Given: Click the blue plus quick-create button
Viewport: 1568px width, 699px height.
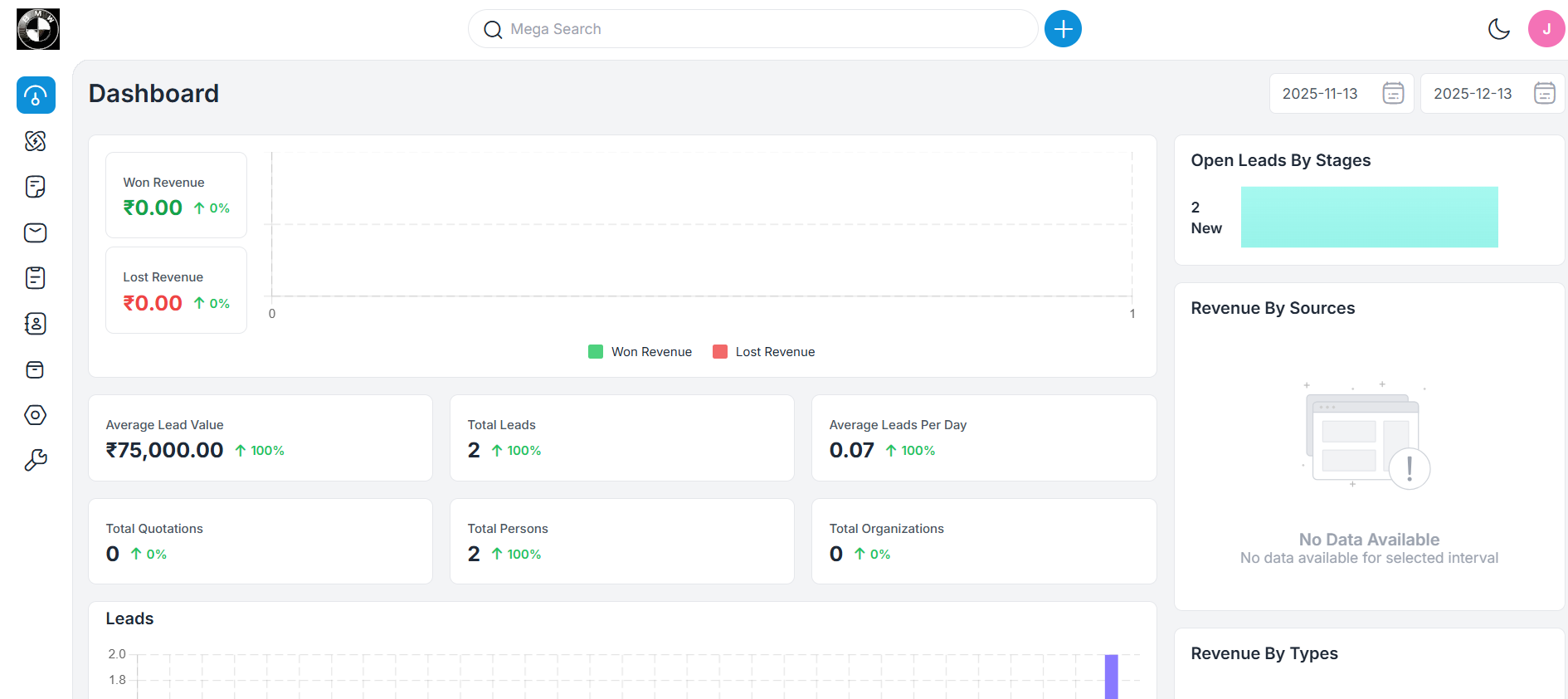Looking at the screenshot, I should tap(1063, 29).
